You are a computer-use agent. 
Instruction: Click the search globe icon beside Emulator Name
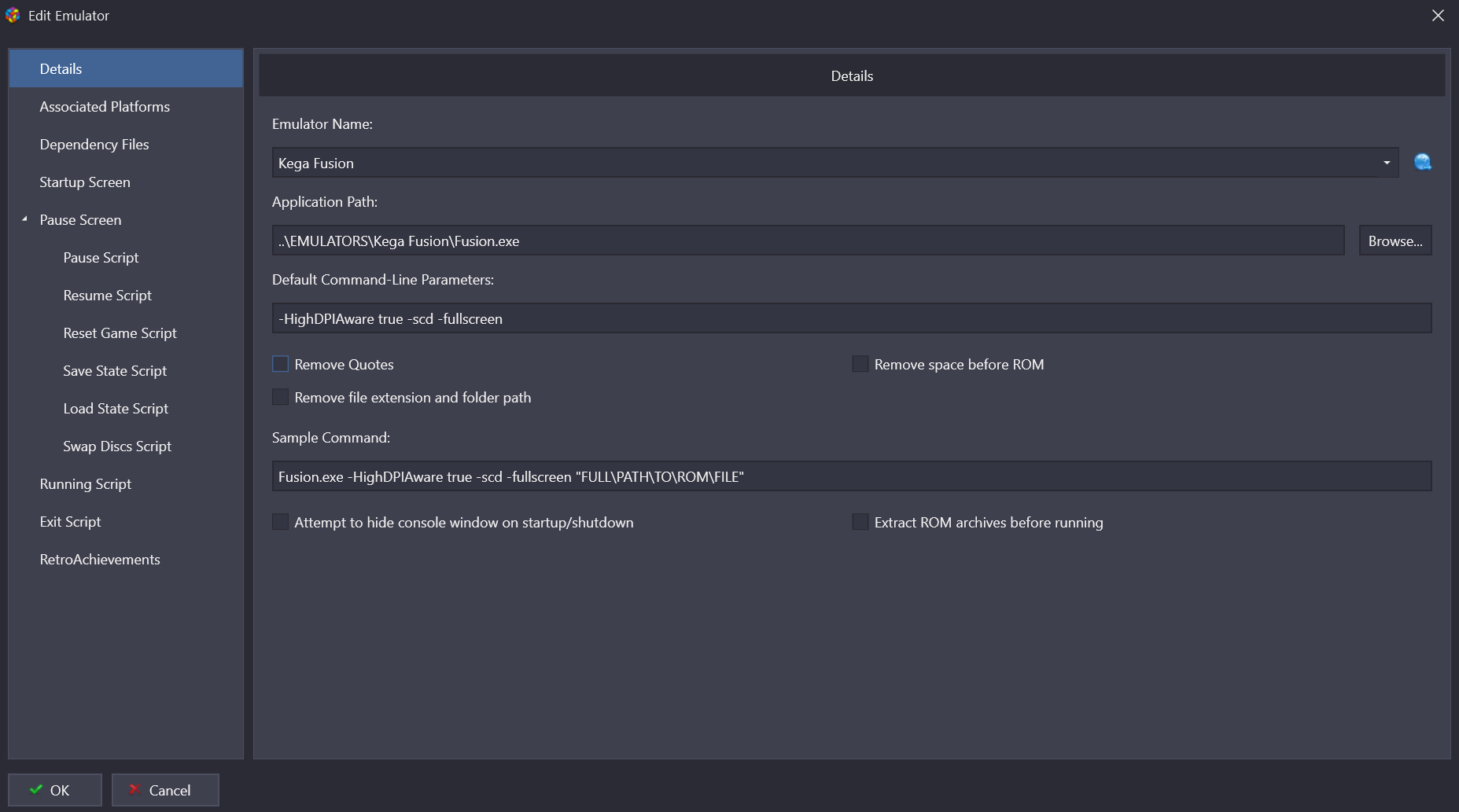pos(1422,163)
